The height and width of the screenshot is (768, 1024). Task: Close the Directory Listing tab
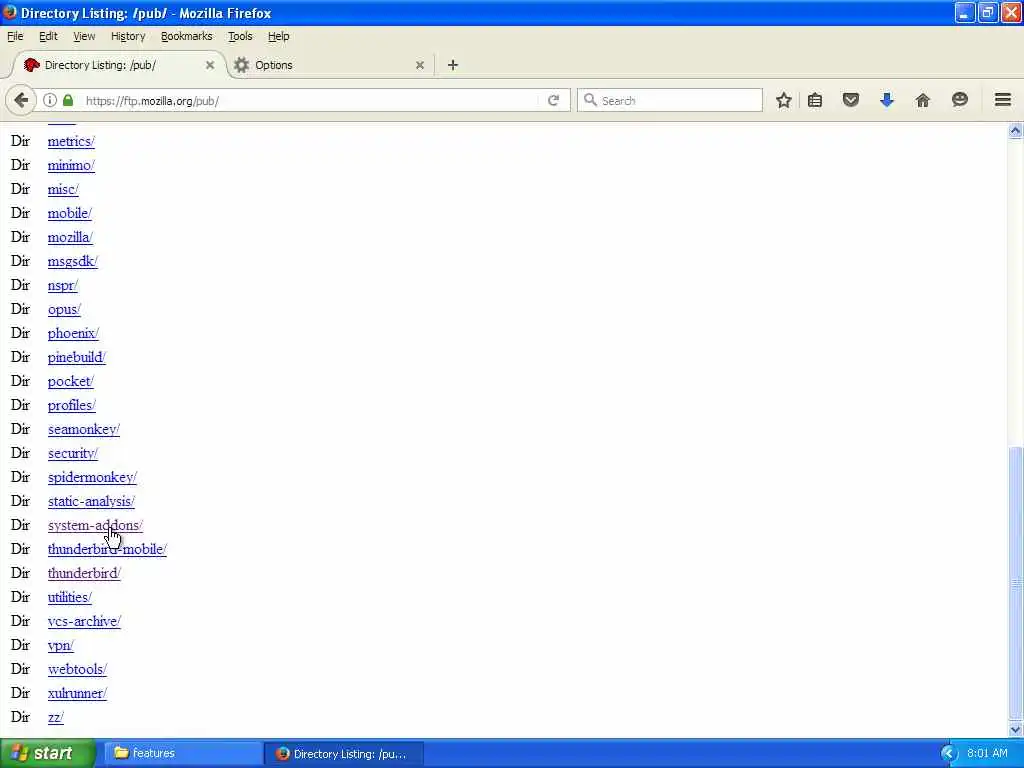click(x=210, y=65)
